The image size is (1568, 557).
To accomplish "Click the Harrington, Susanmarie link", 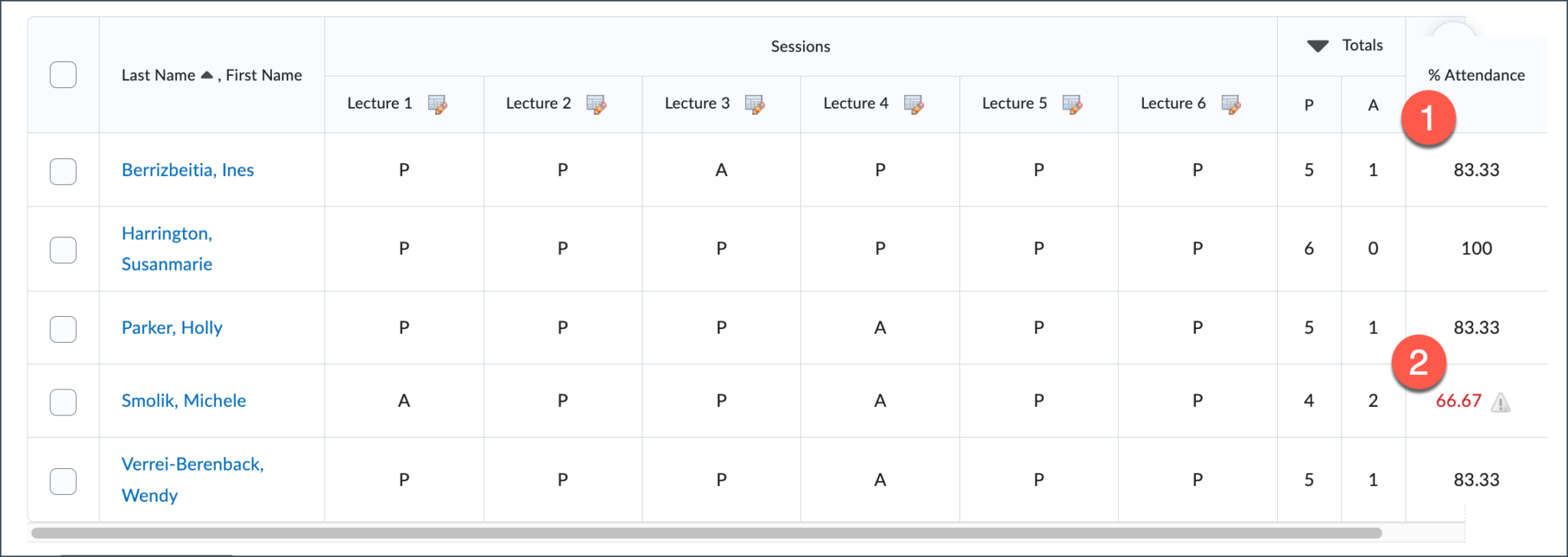I will (x=166, y=248).
